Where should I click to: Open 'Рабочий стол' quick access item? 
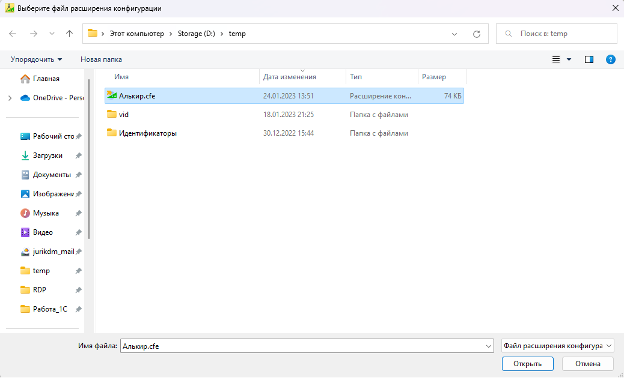47,136
